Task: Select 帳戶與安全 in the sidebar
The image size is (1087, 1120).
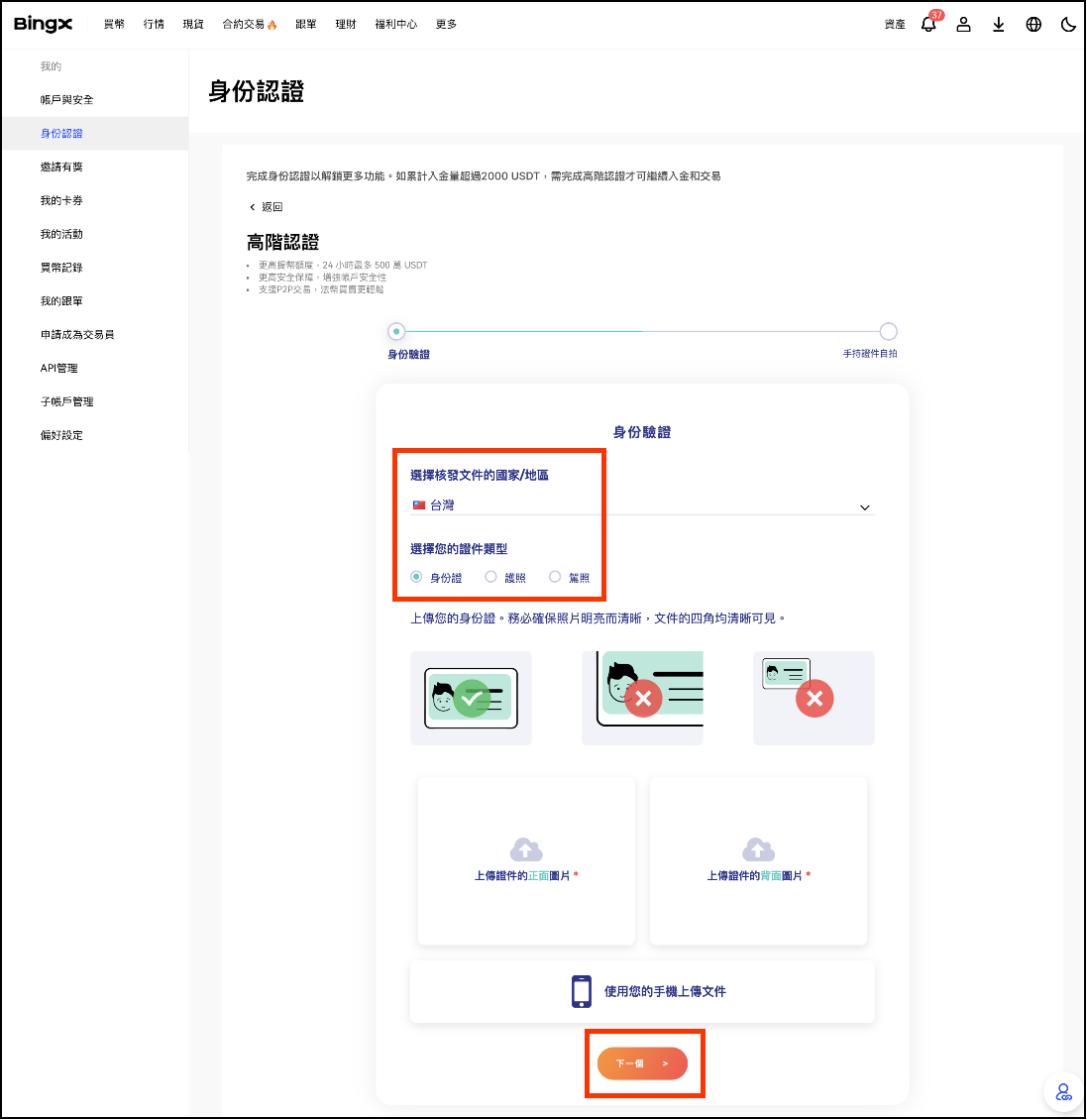Action: (x=67, y=100)
